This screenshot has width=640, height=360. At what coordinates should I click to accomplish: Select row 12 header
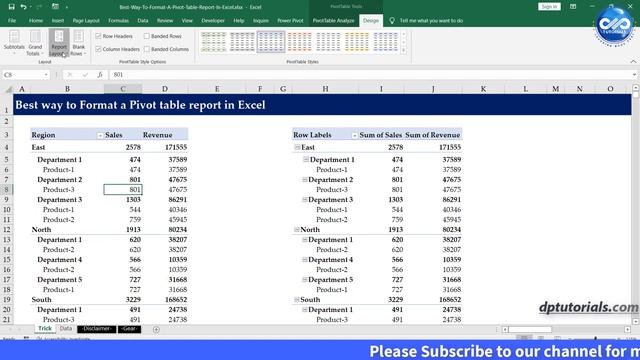point(7,230)
